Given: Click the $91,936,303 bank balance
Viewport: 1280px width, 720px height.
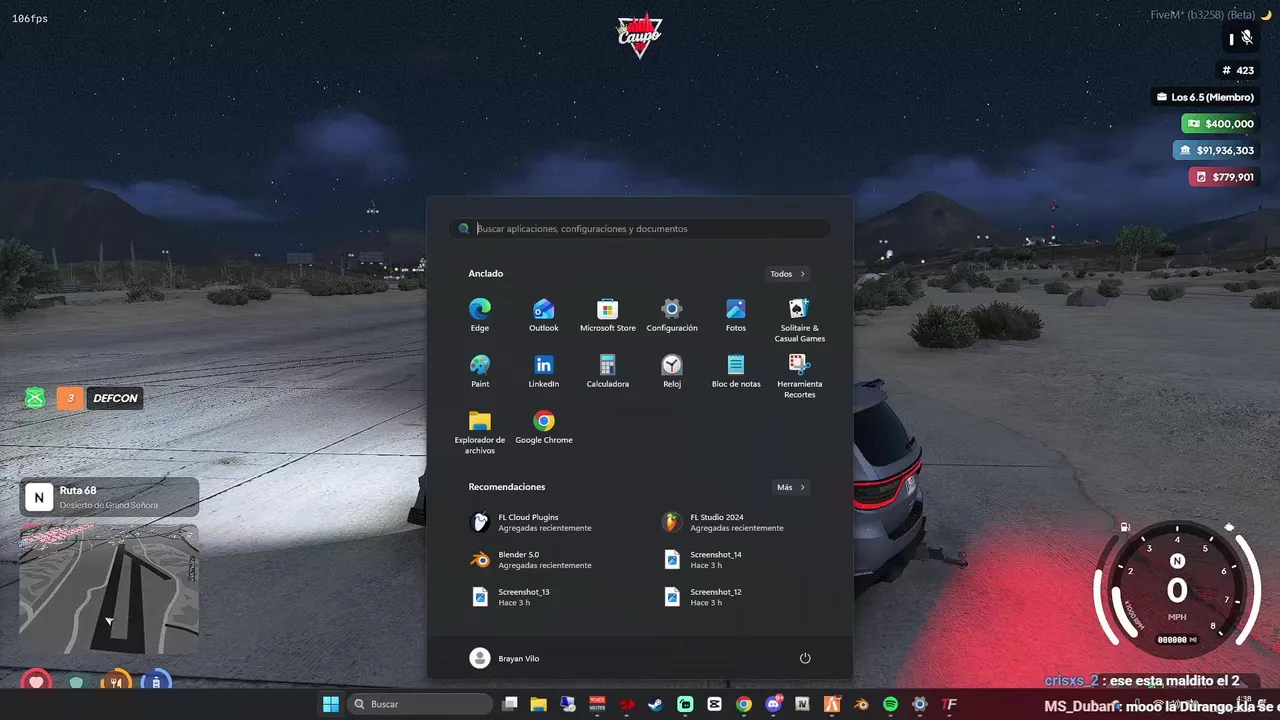Looking at the screenshot, I should coord(1216,150).
